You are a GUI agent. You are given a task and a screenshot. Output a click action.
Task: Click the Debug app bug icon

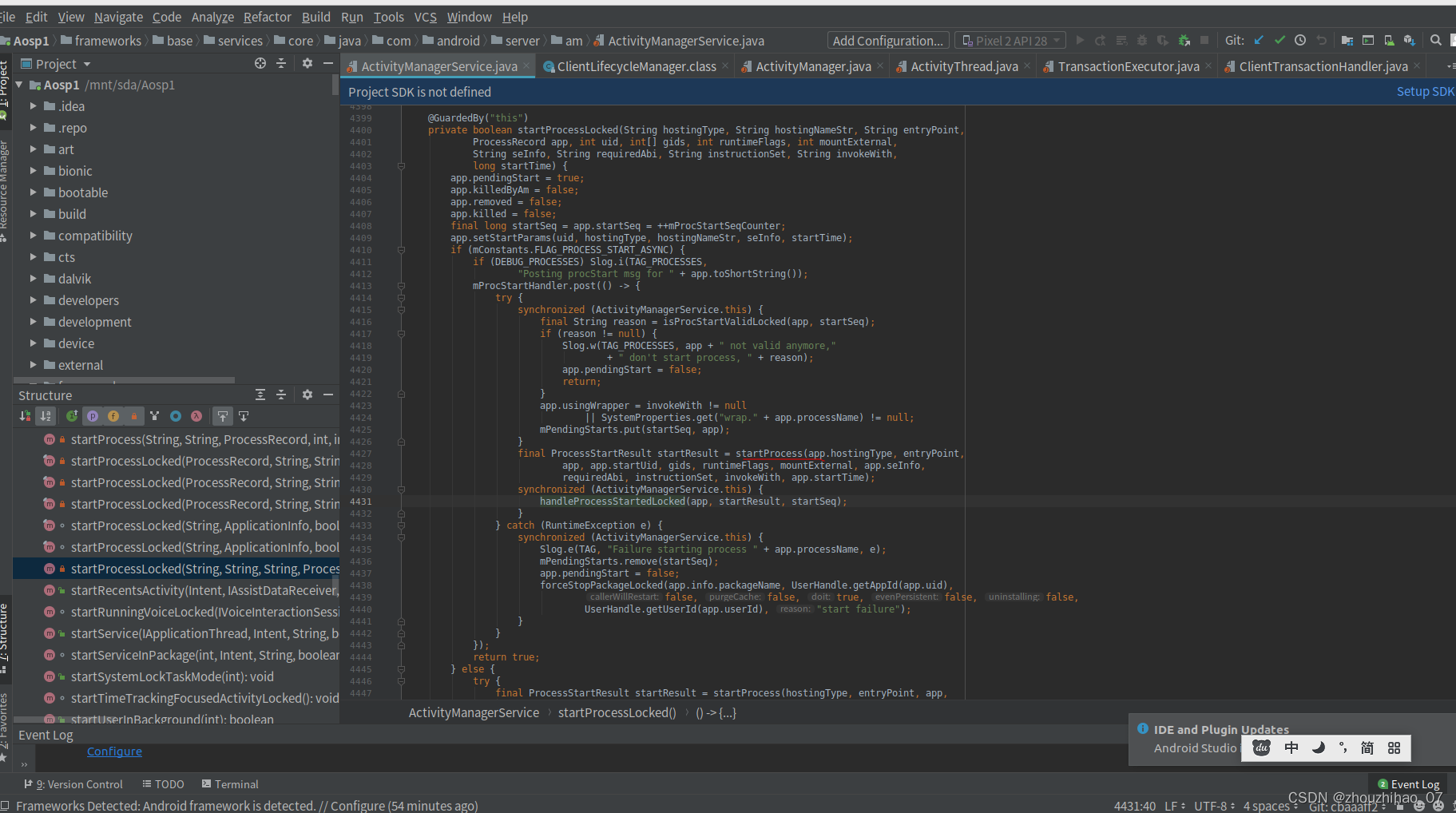[1142, 40]
